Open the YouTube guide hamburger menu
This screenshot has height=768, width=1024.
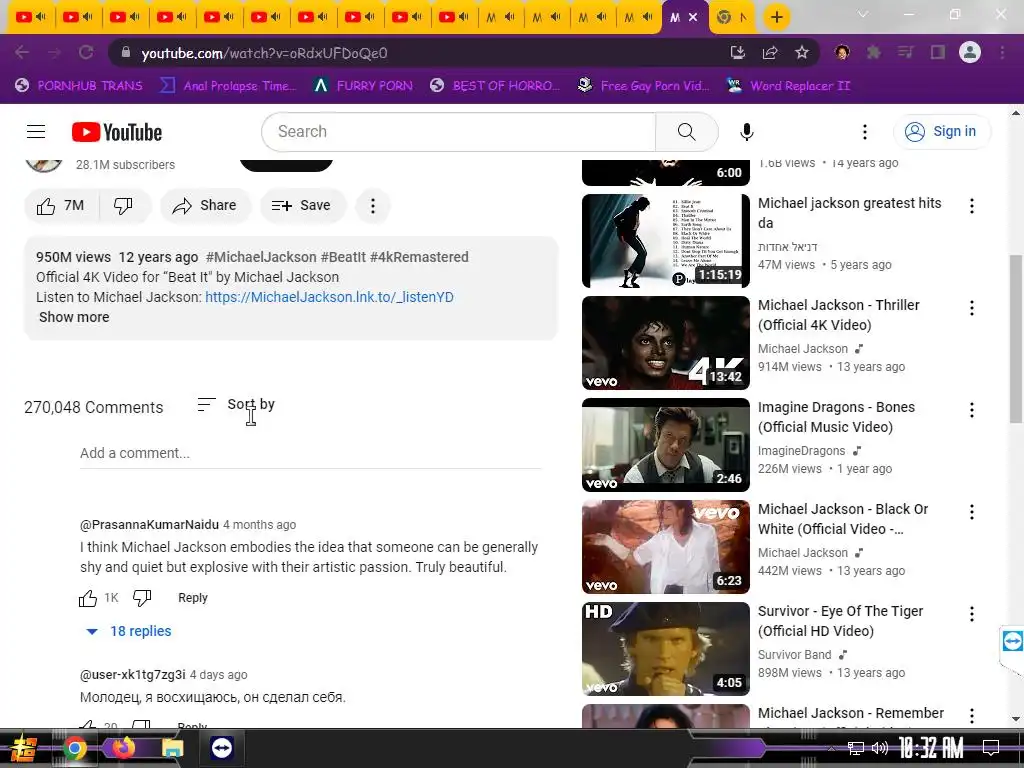(x=36, y=132)
